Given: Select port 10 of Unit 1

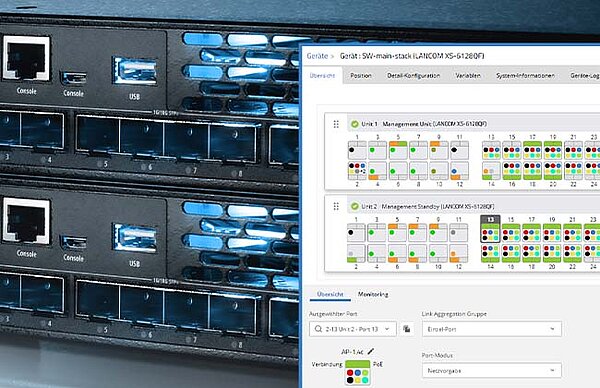Looking at the screenshot, I should point(439,171).
